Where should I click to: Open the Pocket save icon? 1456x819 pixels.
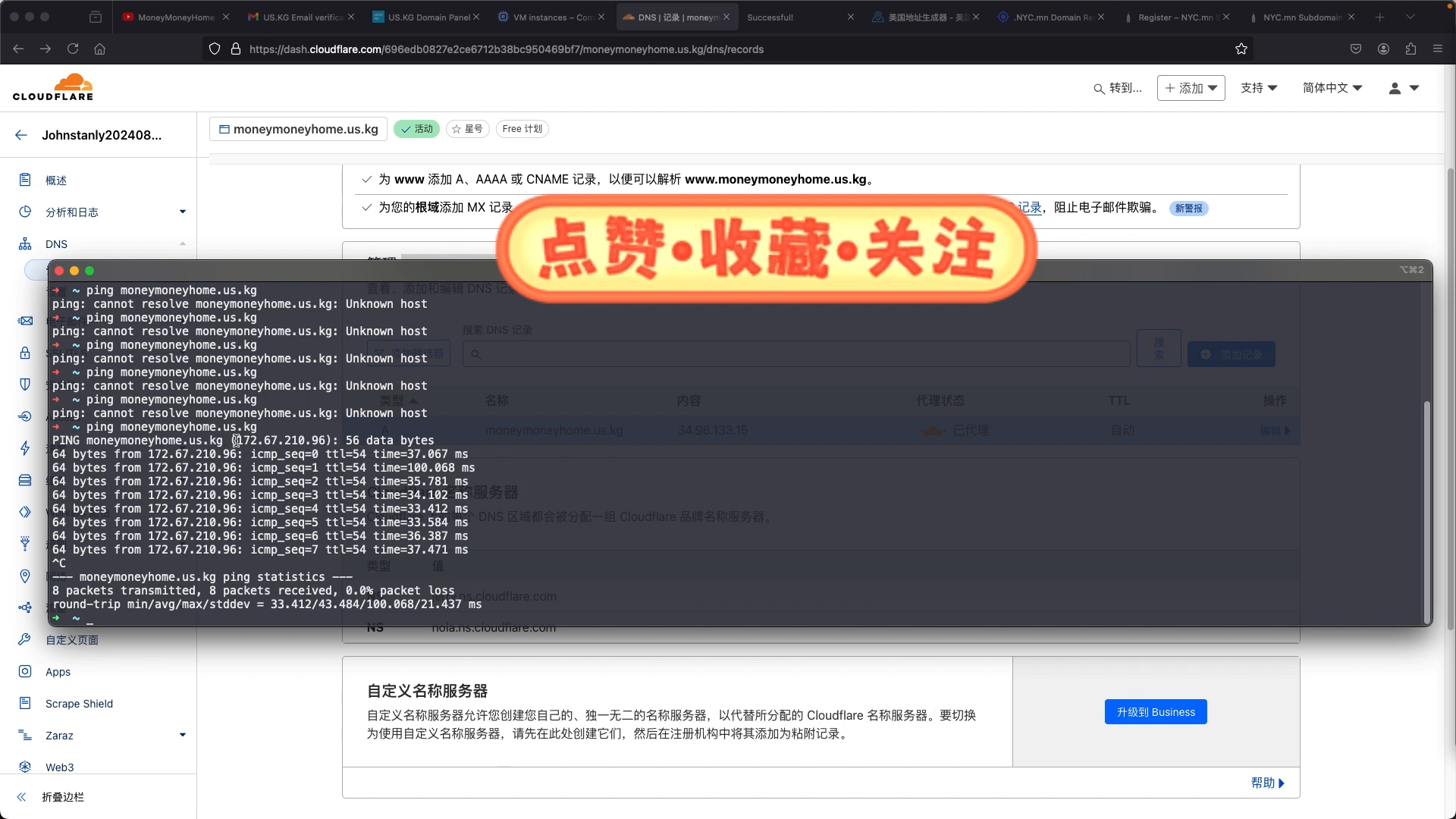1356,49
